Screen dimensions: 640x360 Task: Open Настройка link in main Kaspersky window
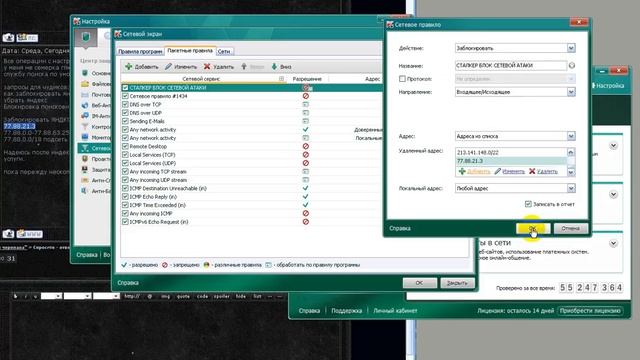[610, 86]
